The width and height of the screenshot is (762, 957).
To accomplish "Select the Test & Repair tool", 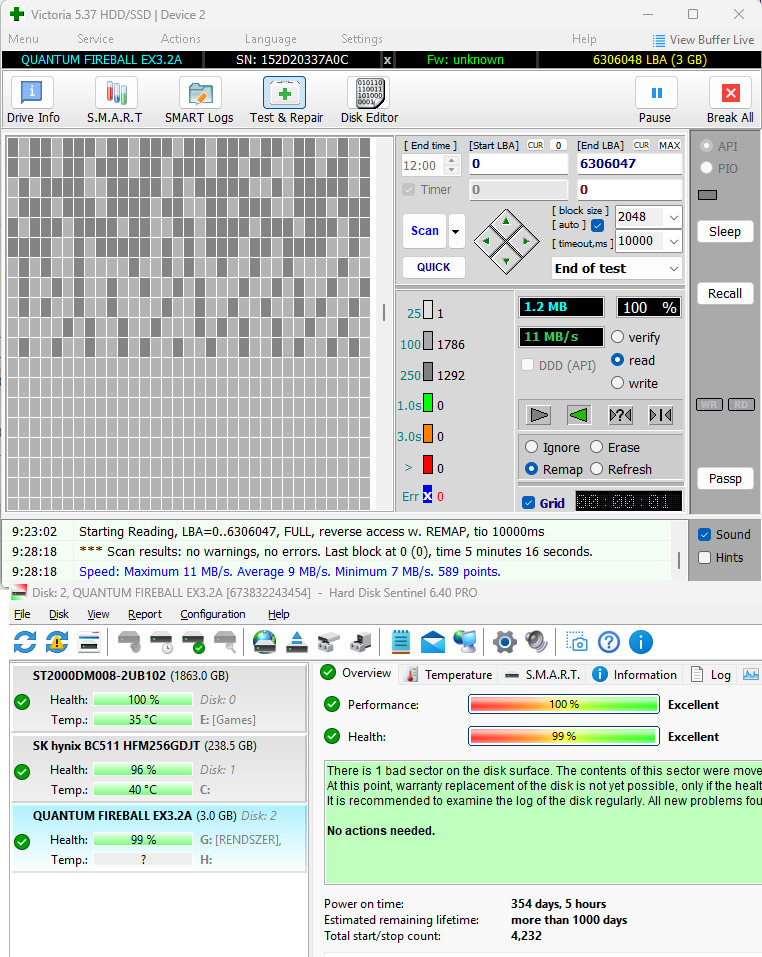I will (x=286, y=101).
